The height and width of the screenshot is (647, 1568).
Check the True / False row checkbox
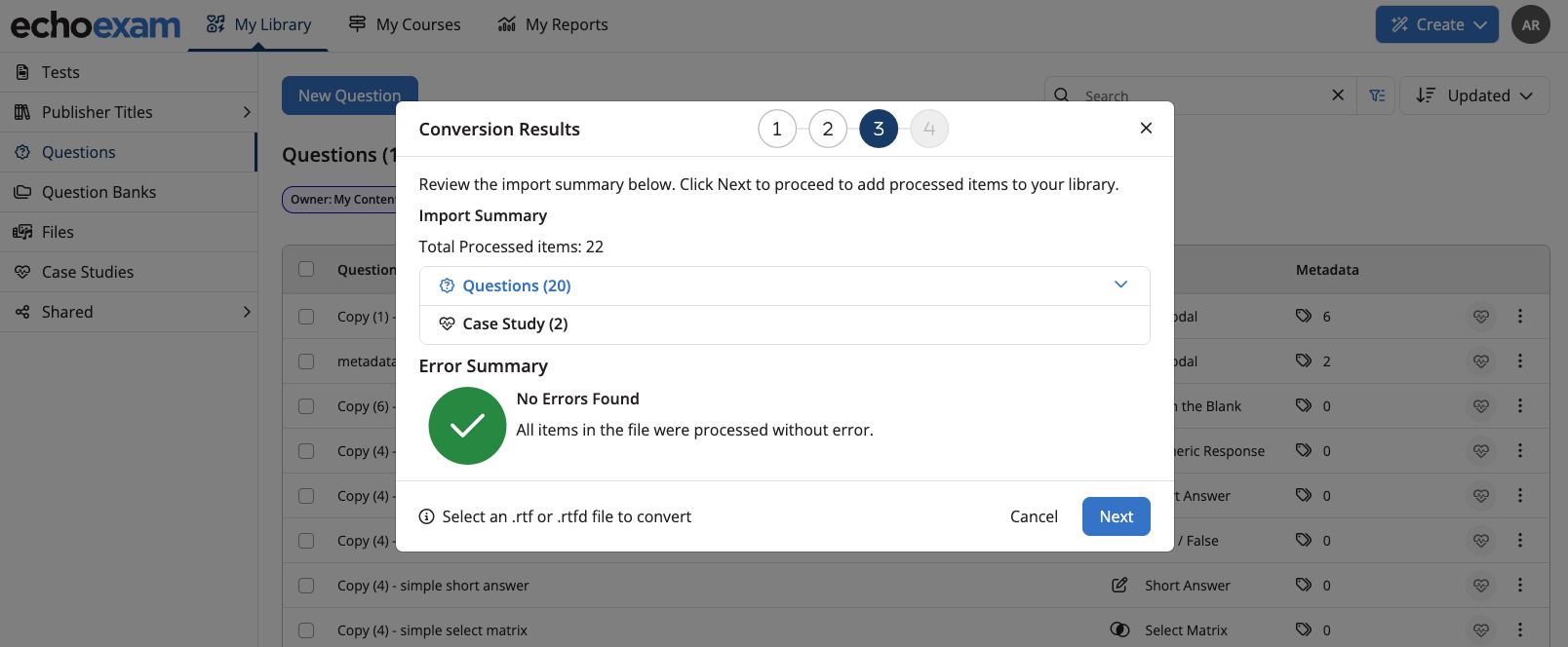click(306, 541)
